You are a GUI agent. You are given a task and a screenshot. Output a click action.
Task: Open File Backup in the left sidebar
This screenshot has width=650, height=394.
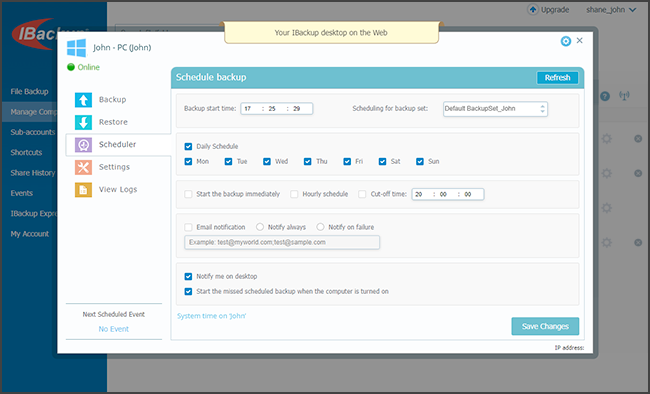pyautogui.click(x=29, y=91)
